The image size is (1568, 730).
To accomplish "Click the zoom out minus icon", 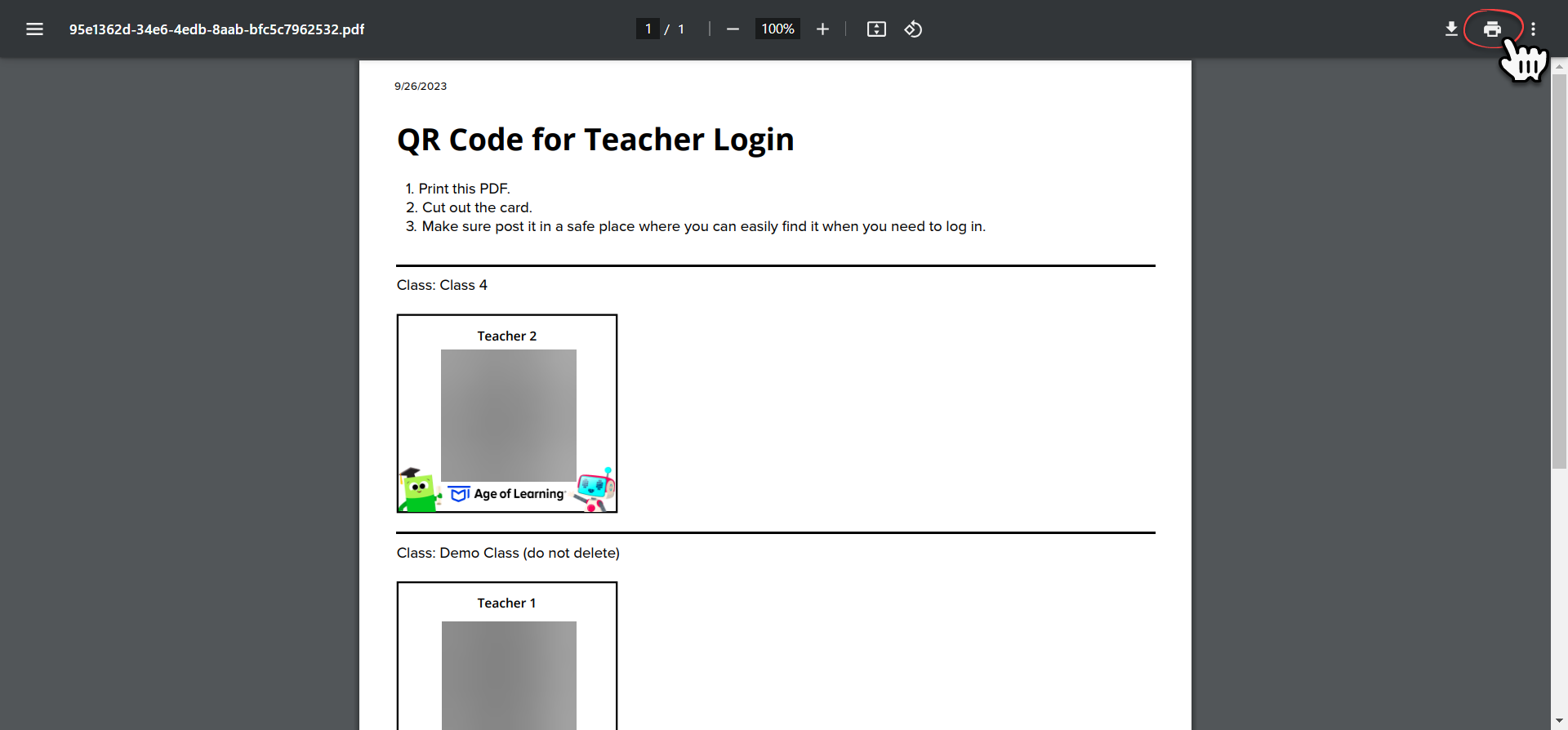I will [x=733, y=29].
